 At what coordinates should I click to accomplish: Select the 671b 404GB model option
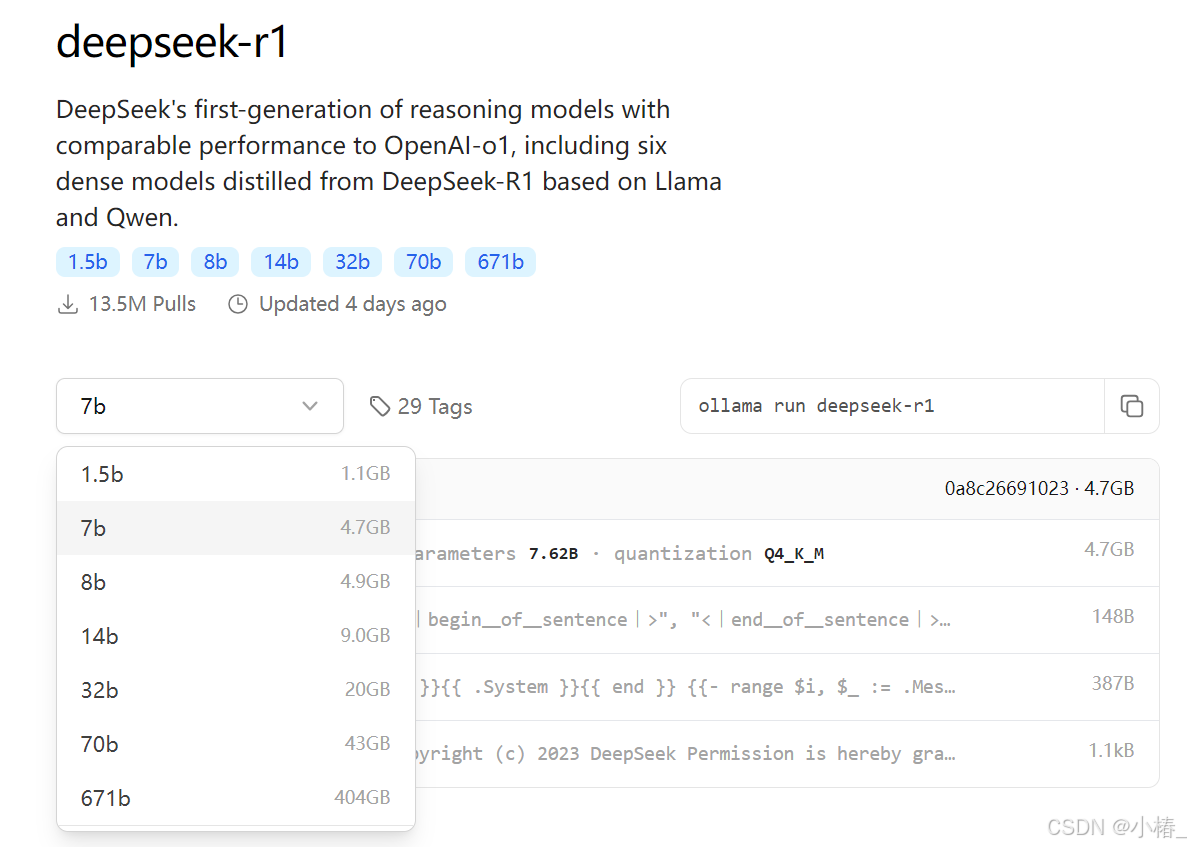pyautogui.click(x=235, y=798)
